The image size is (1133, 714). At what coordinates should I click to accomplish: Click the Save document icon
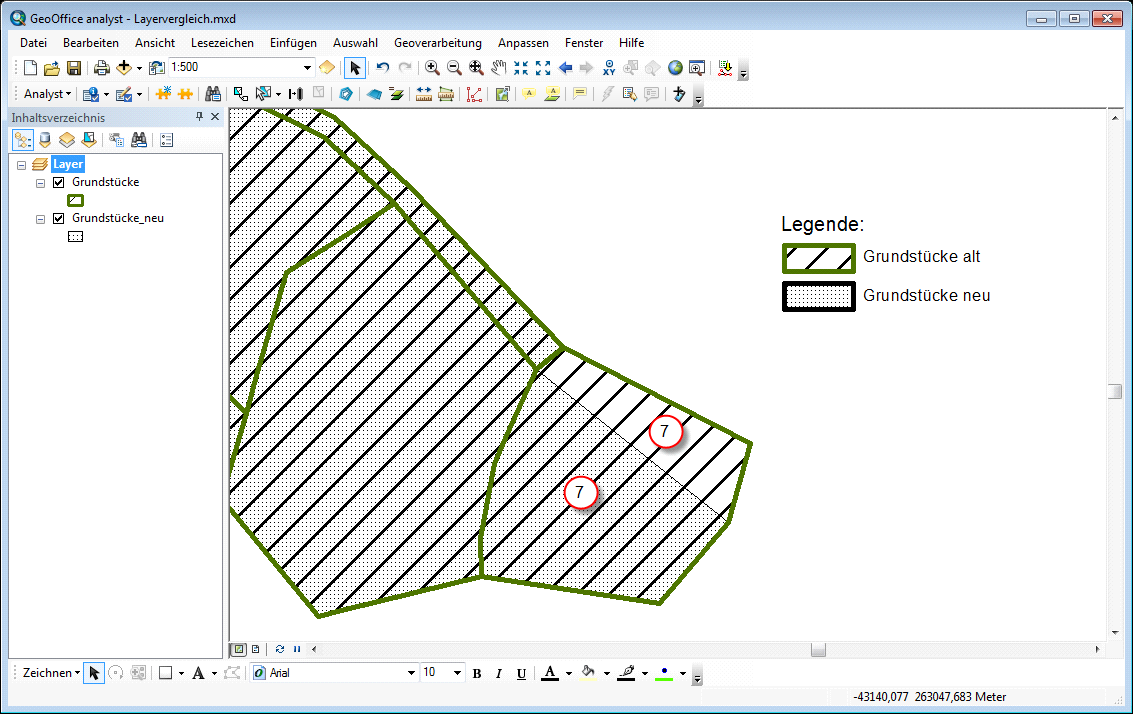(74, 68)
